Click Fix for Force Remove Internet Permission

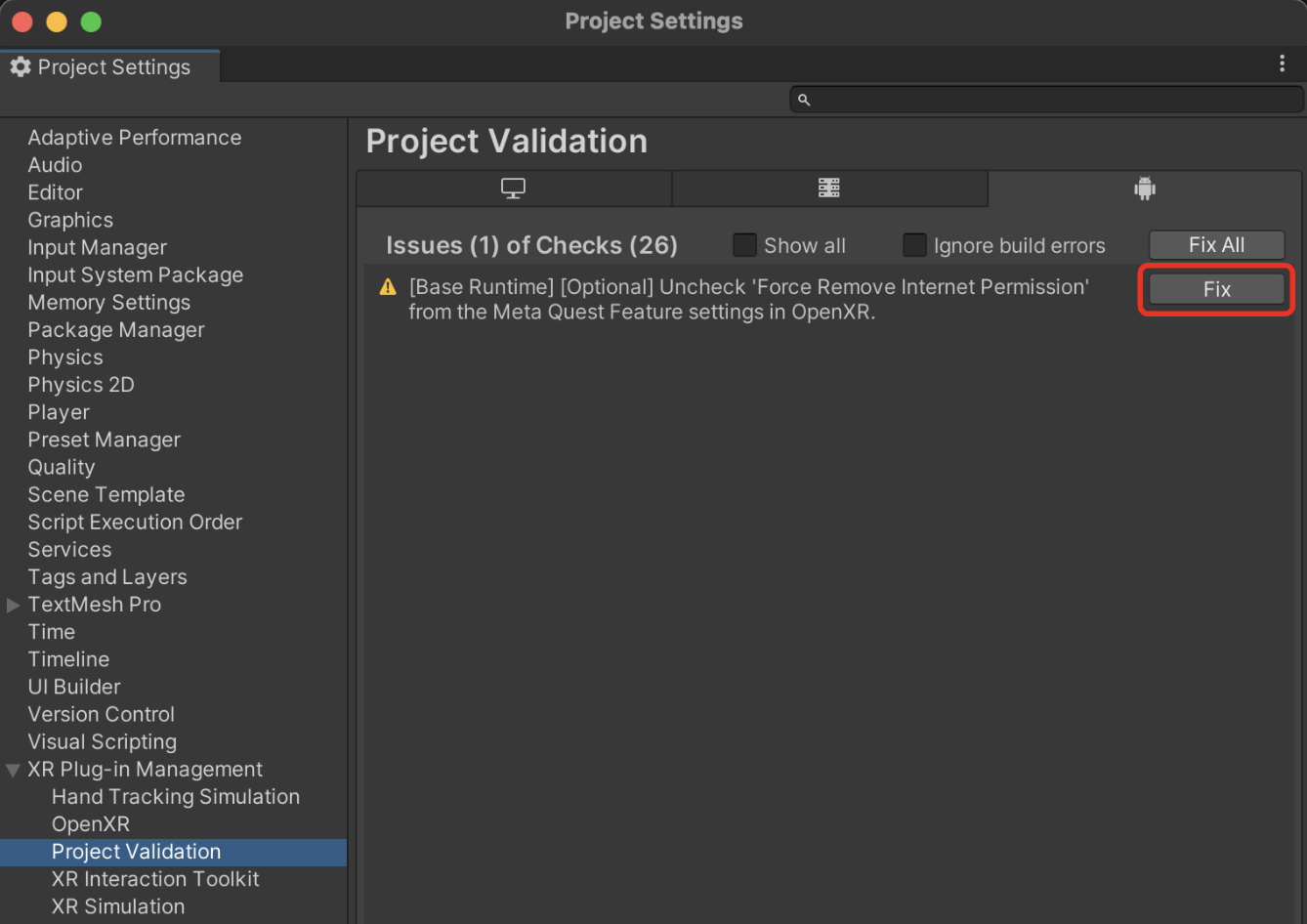coord(1216,289)
